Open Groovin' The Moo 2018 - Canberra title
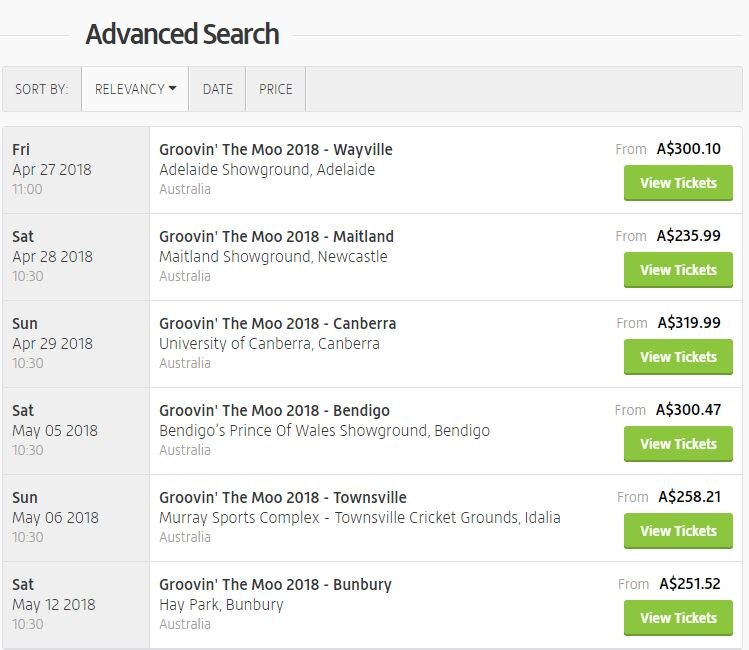Viewport: 749px width, 650px height. 277,324
